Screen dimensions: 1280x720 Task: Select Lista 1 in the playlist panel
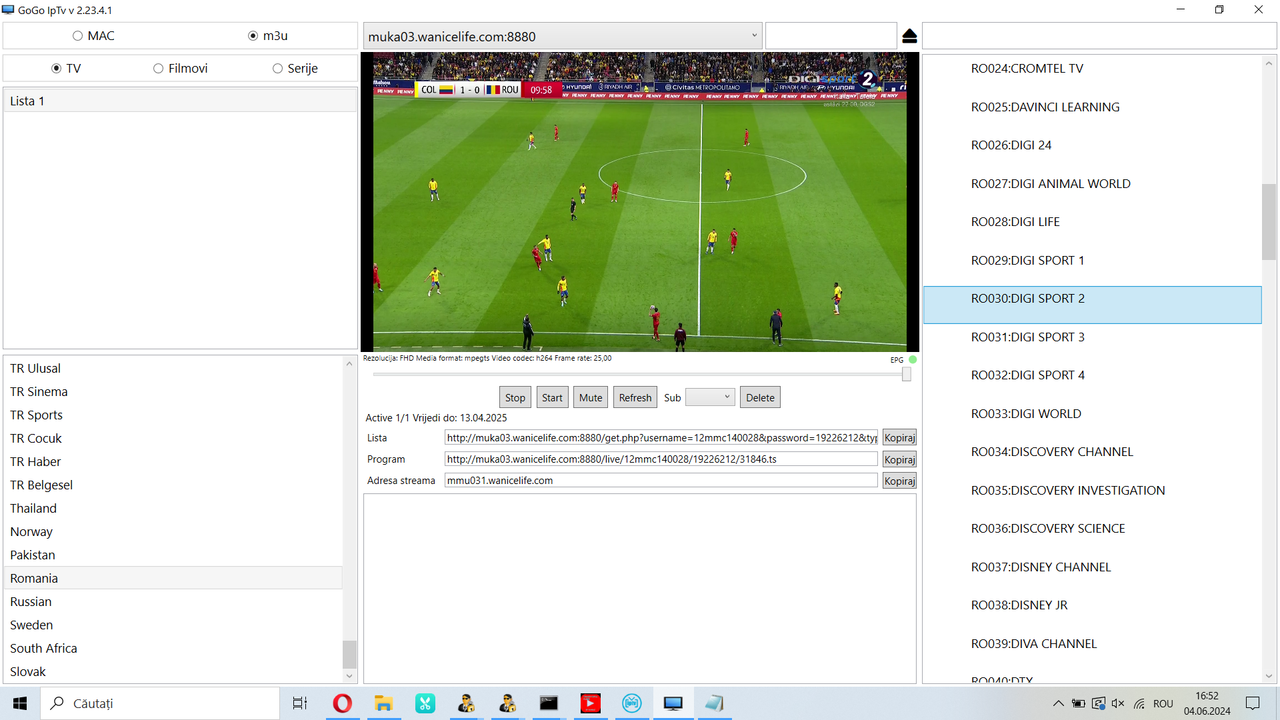(x=180, y=101)
